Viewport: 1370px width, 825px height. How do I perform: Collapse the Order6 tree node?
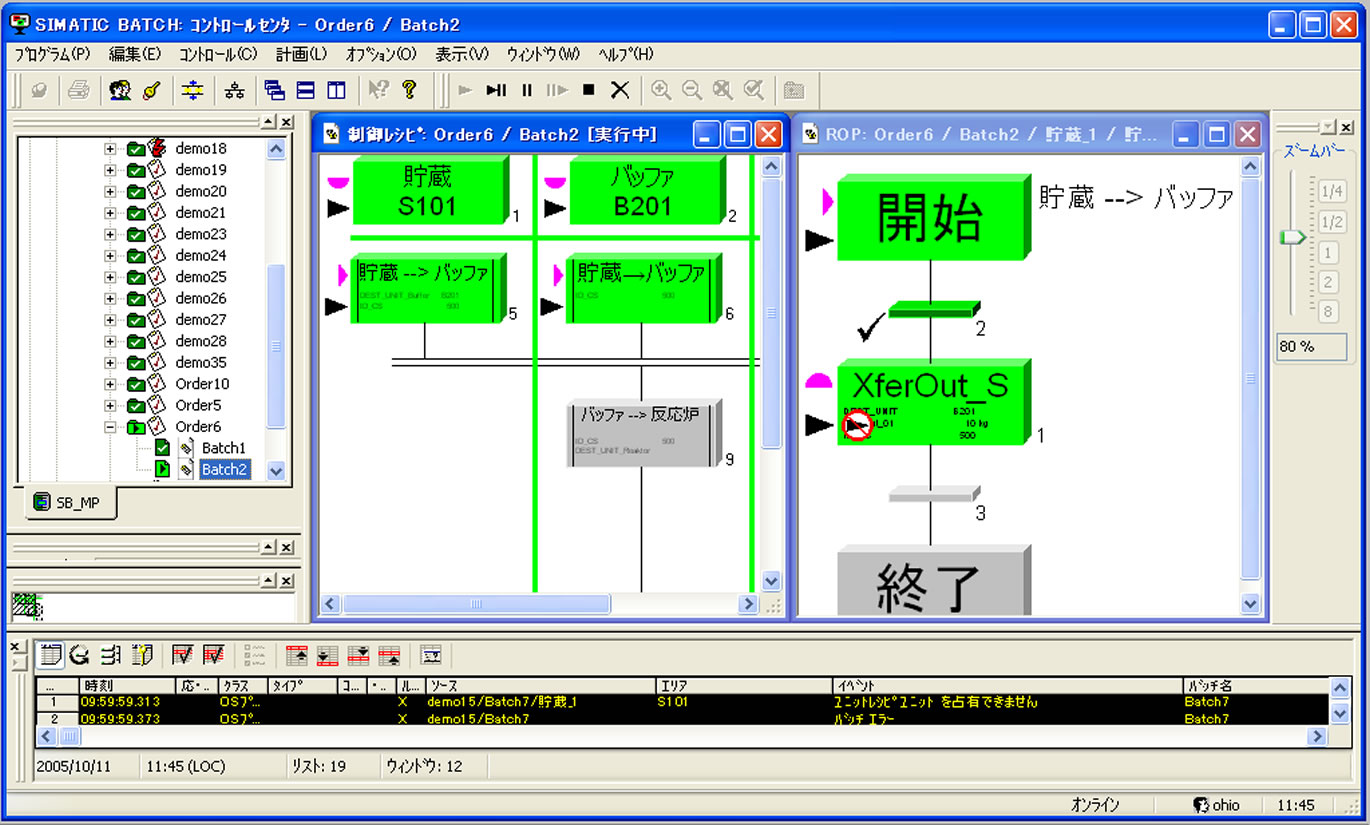click(110, 427)
